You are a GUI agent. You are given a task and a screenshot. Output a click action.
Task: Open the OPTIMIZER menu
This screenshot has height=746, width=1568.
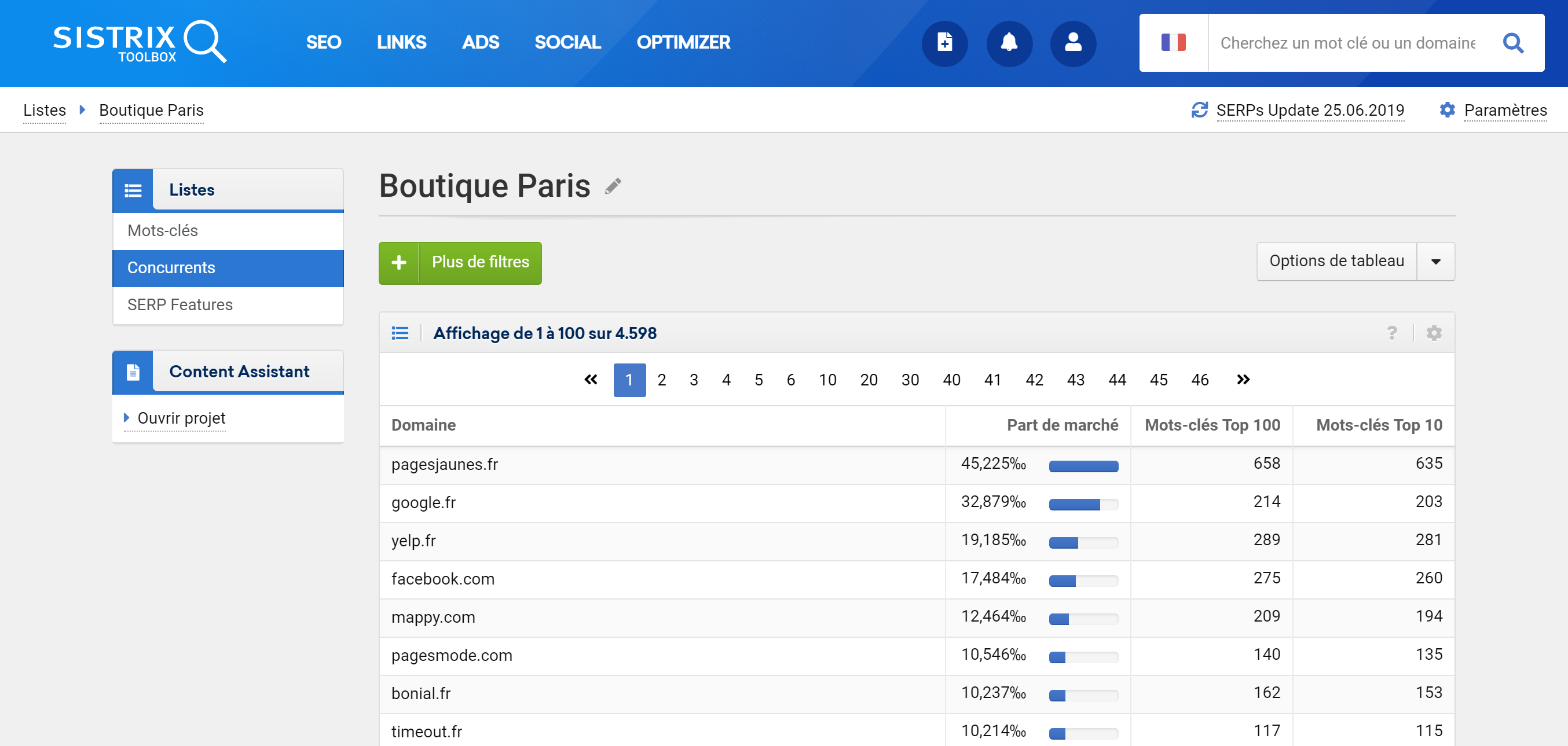click(x=683, y=43)
